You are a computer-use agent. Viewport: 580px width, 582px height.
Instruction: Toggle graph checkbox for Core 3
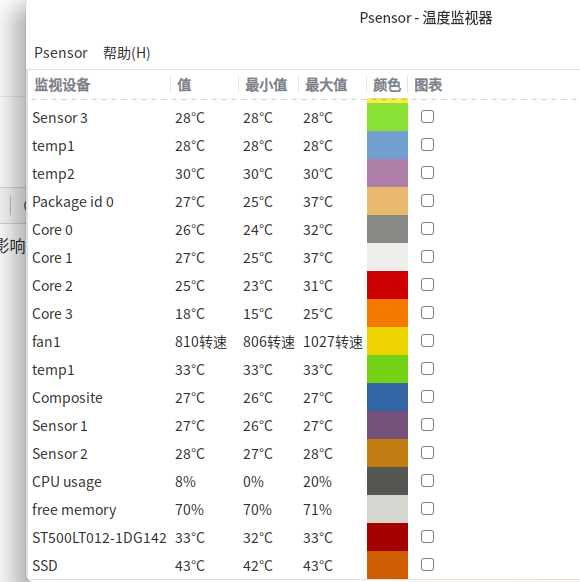(x=427, y=313)
